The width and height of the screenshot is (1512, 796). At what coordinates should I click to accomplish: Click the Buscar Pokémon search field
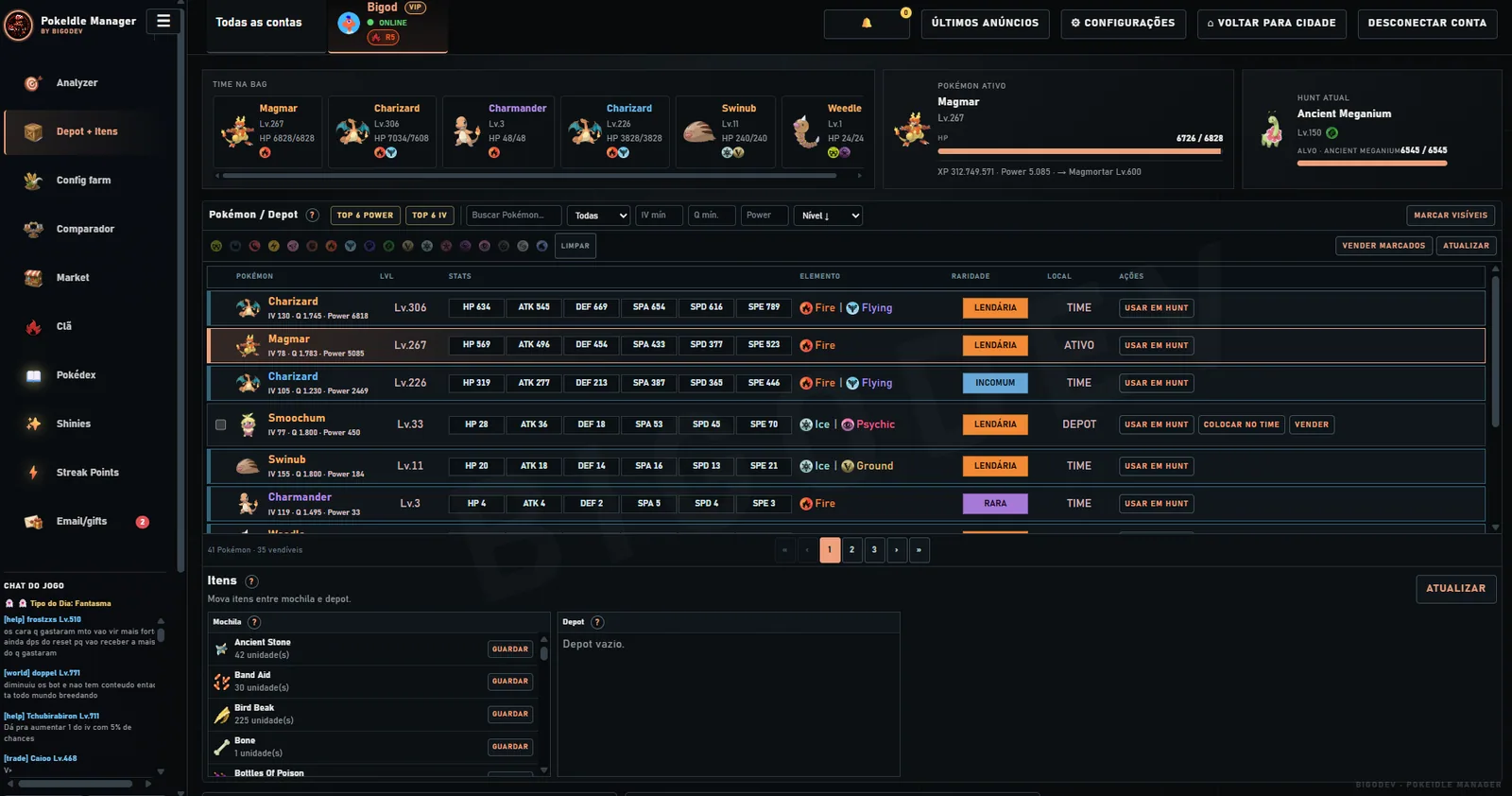514,216
